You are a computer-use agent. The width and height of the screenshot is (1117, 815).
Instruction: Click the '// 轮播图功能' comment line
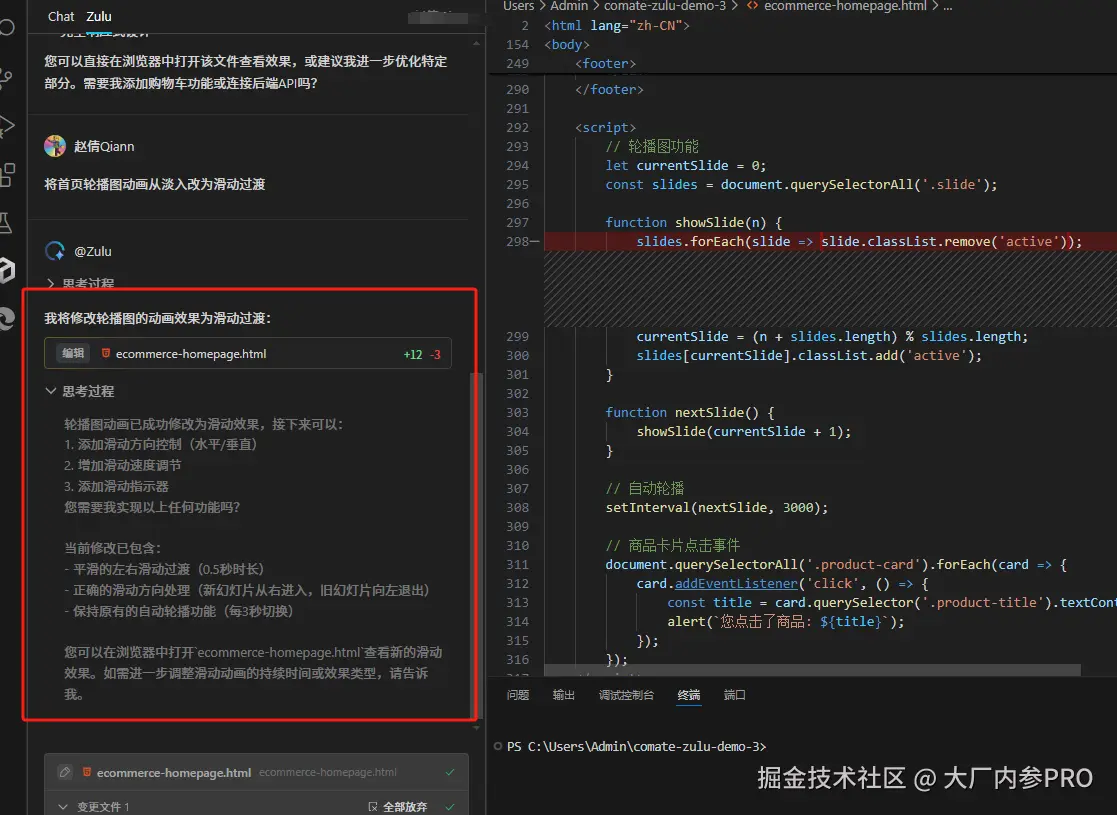[x=652, y=146]
